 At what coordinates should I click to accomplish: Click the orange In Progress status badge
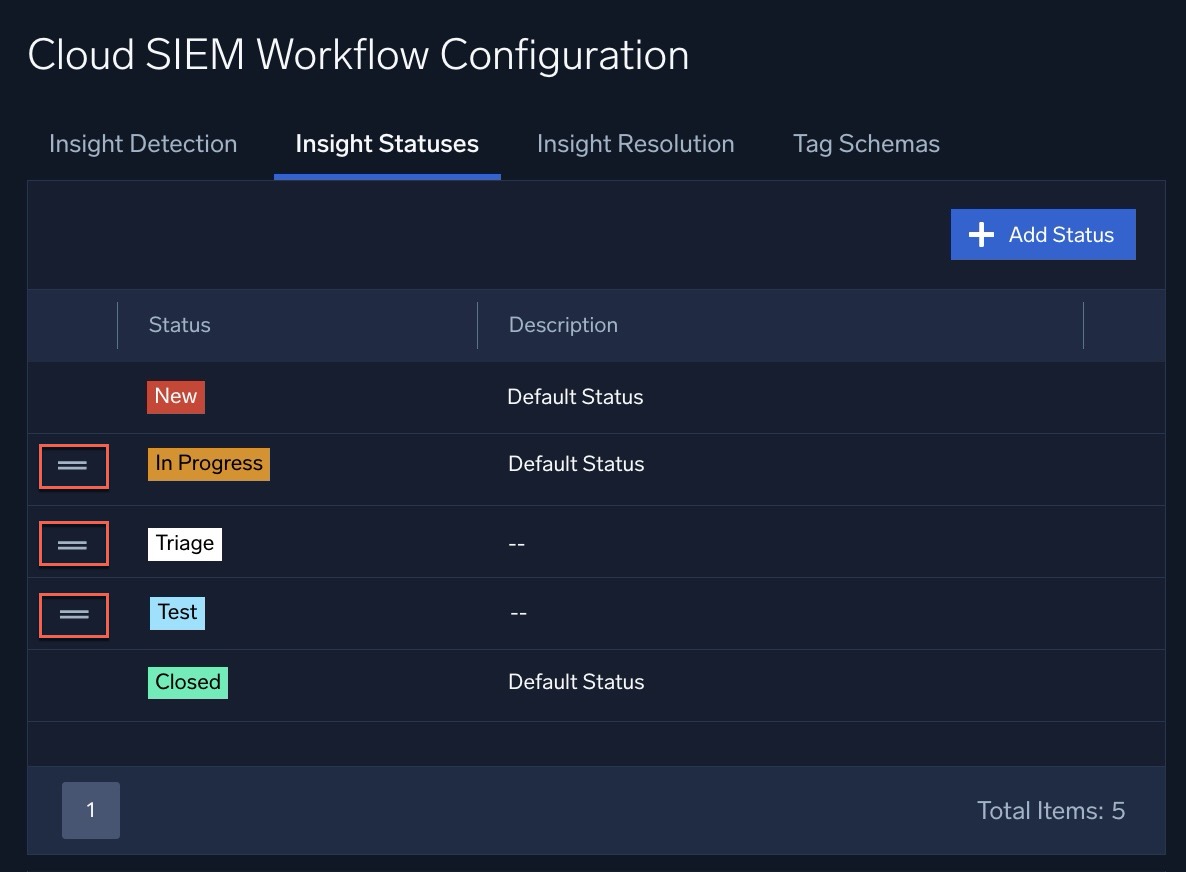tap(209, 464)
